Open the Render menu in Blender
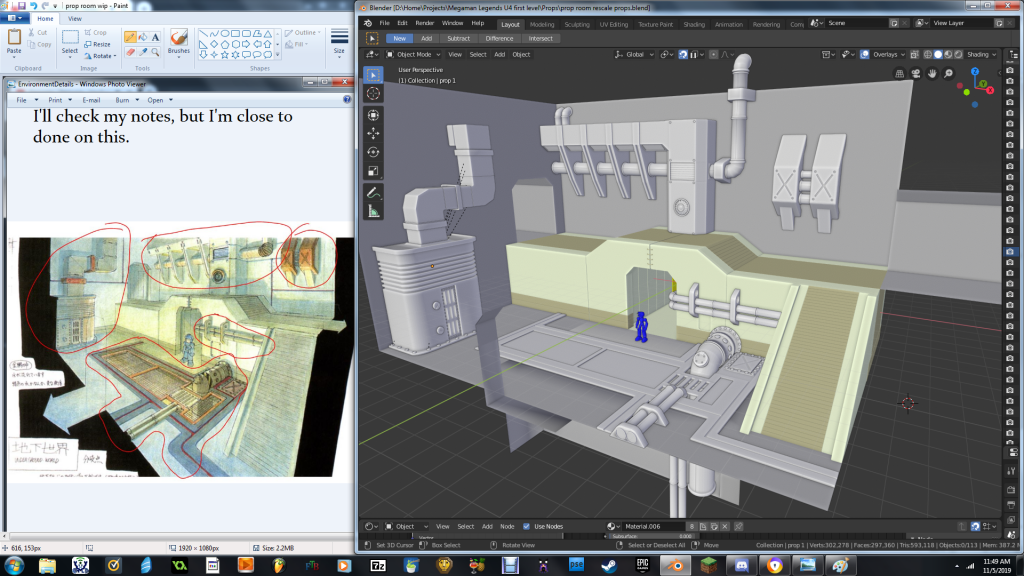The width and height of the screenshot is (1024, 576). 424,23
